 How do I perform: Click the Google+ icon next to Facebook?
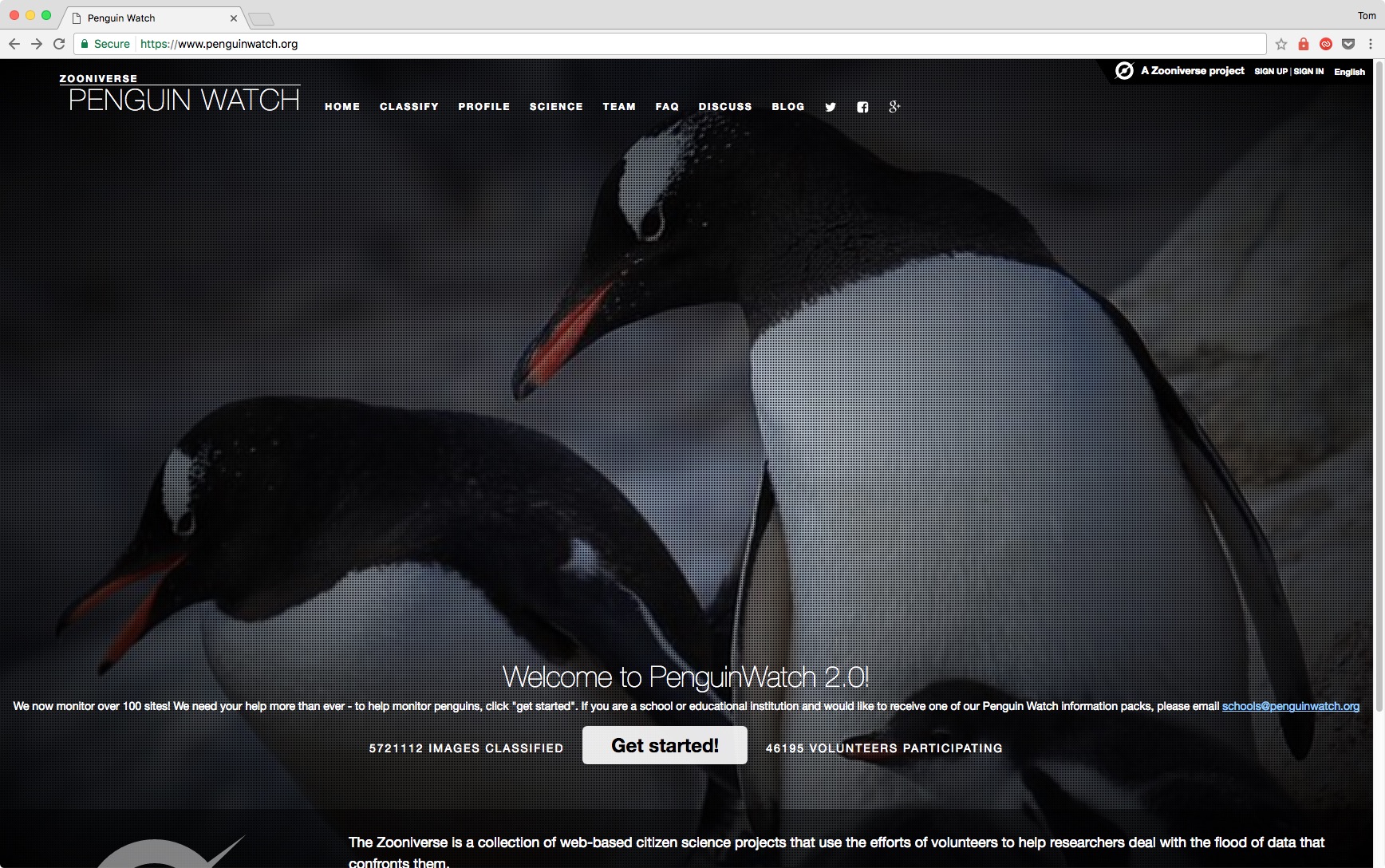[894, 106]
